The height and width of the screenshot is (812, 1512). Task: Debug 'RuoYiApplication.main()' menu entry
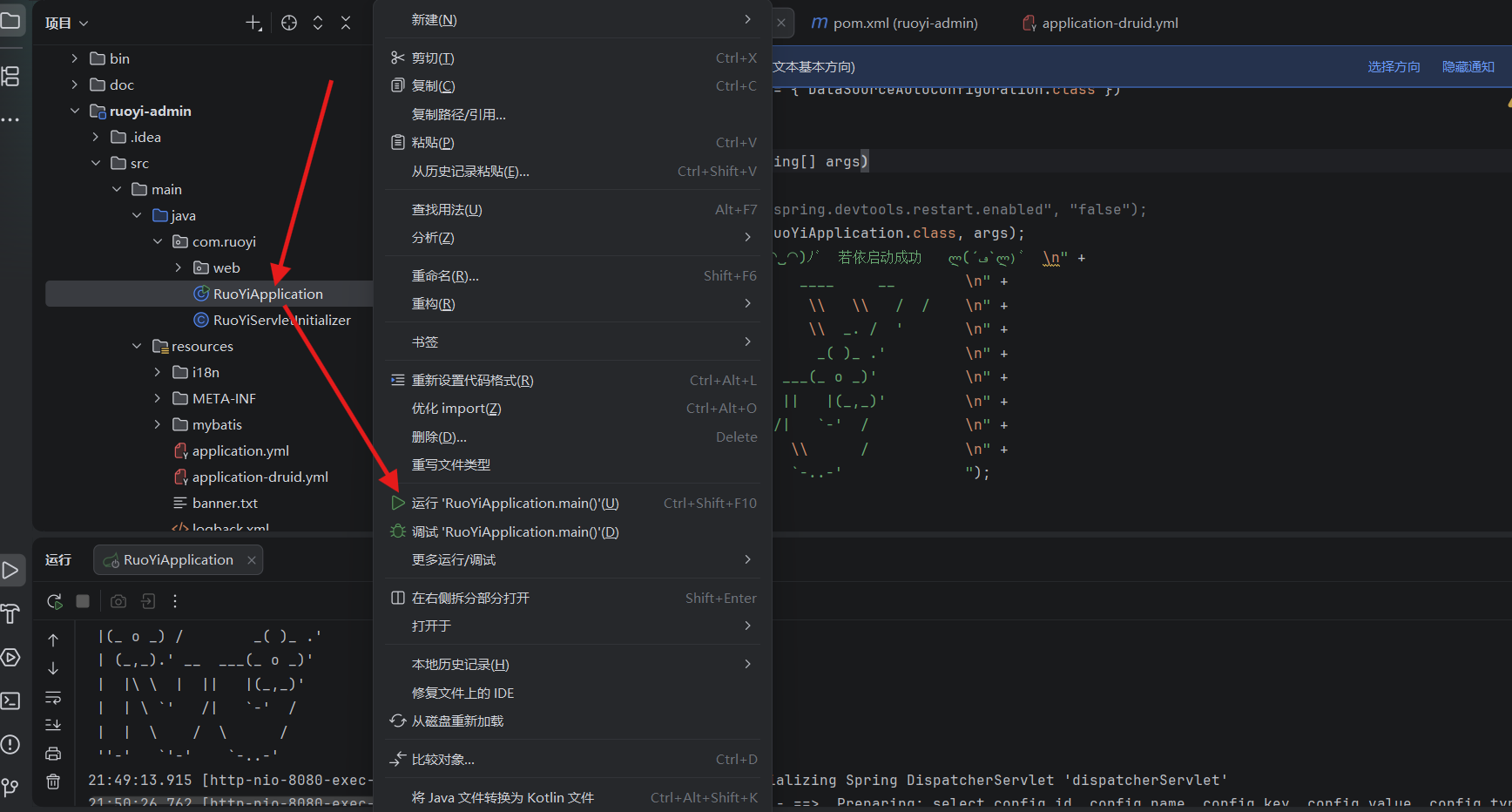click(x=572, y=531)
